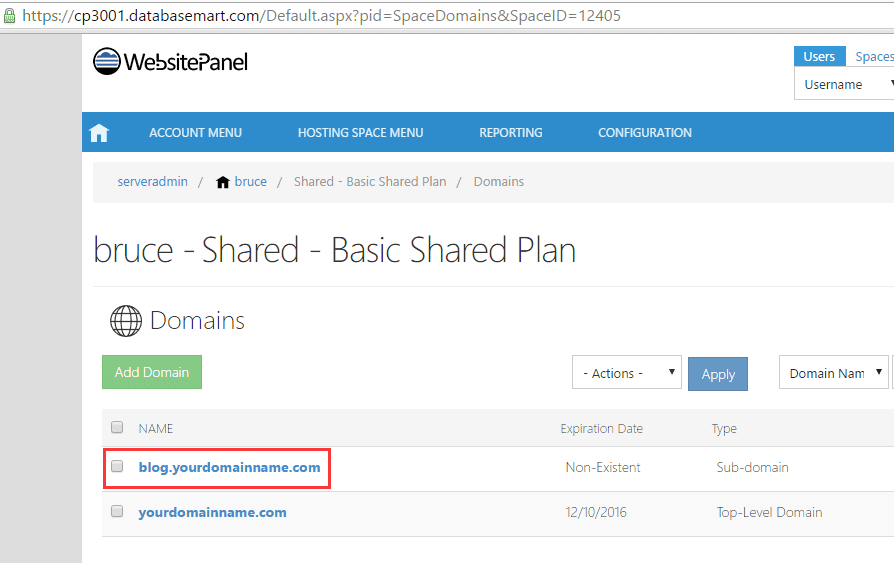Click the Non-Existent expiration cell
This screenshot has height=563, width=894.
click(x=603, y=467)
